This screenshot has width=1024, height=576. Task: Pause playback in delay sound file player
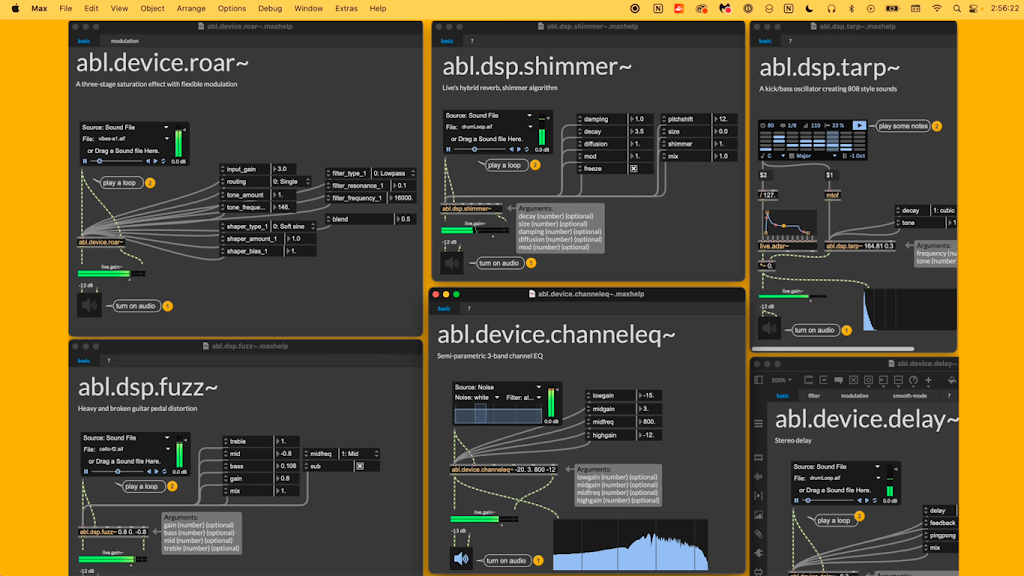point(796,500)
